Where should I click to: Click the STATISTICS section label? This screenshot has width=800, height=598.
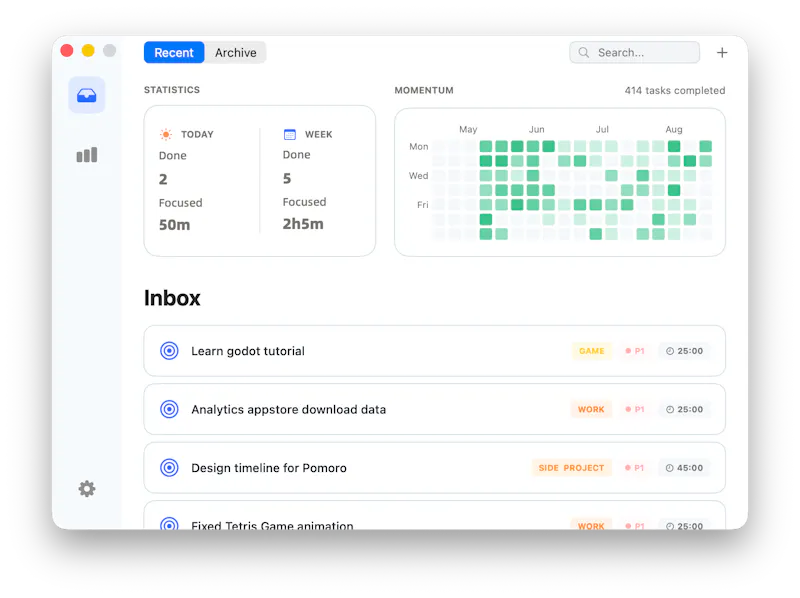(x=172, y=90)
